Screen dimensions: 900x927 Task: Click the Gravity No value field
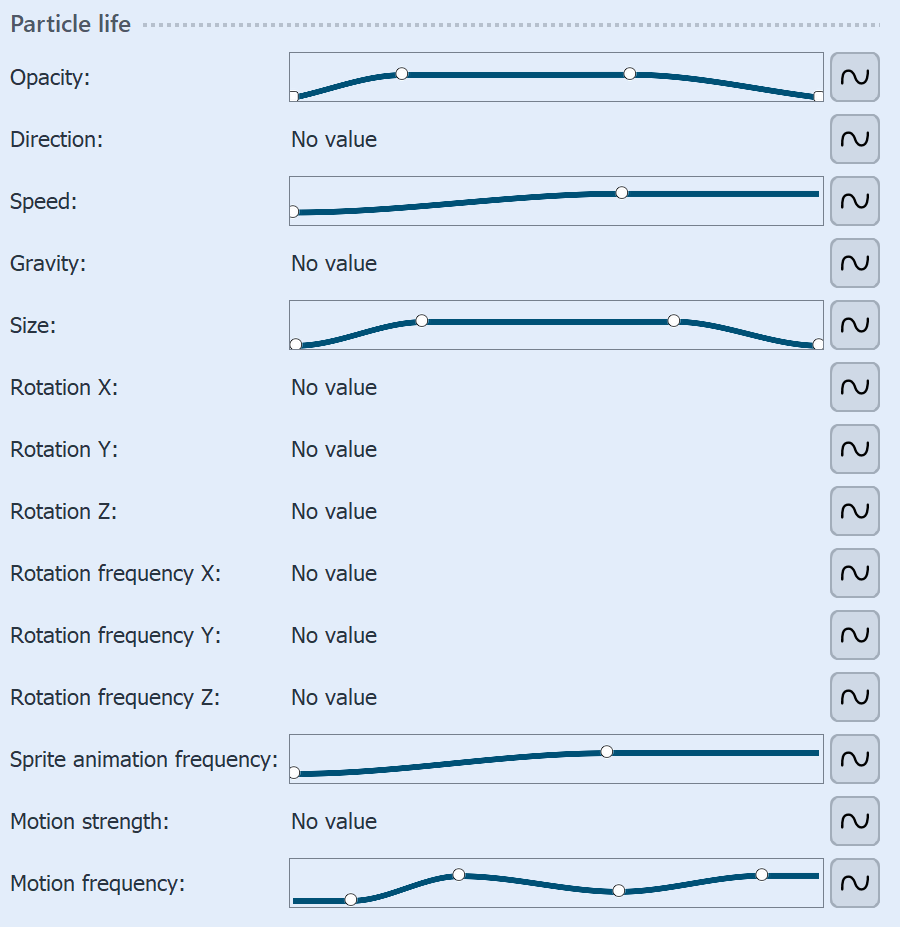pyautogui.click(x=333, y=263)
